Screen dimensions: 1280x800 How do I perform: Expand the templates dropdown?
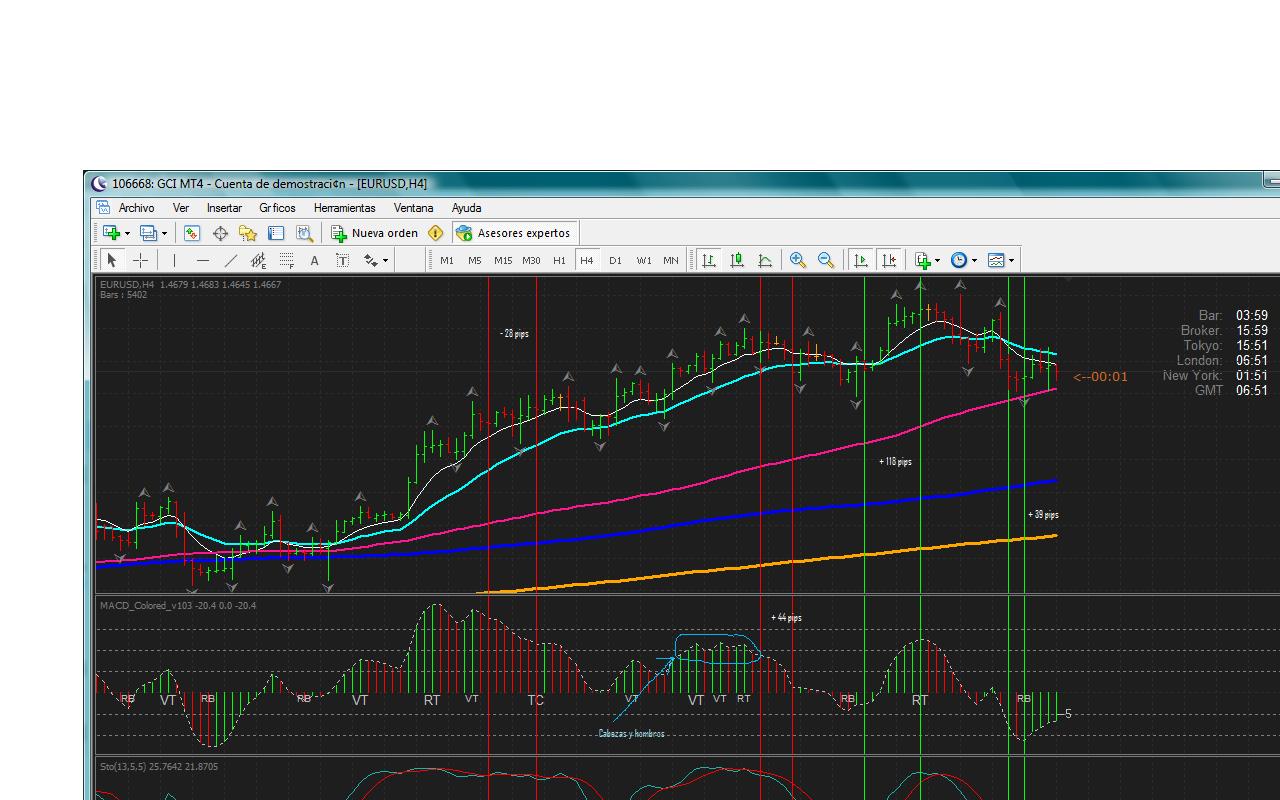click(x=1001, y=260)
